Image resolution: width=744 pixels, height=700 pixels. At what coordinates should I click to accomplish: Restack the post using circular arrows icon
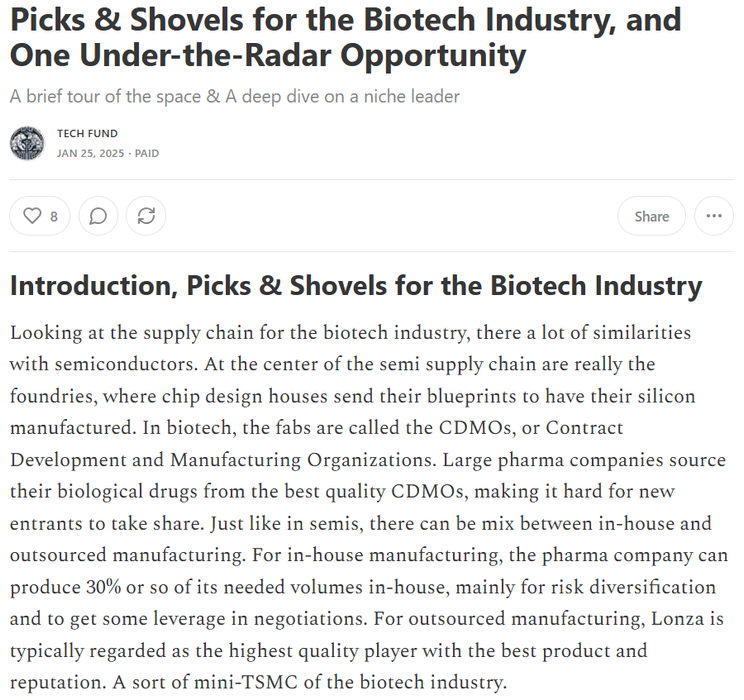pos(146,216)
